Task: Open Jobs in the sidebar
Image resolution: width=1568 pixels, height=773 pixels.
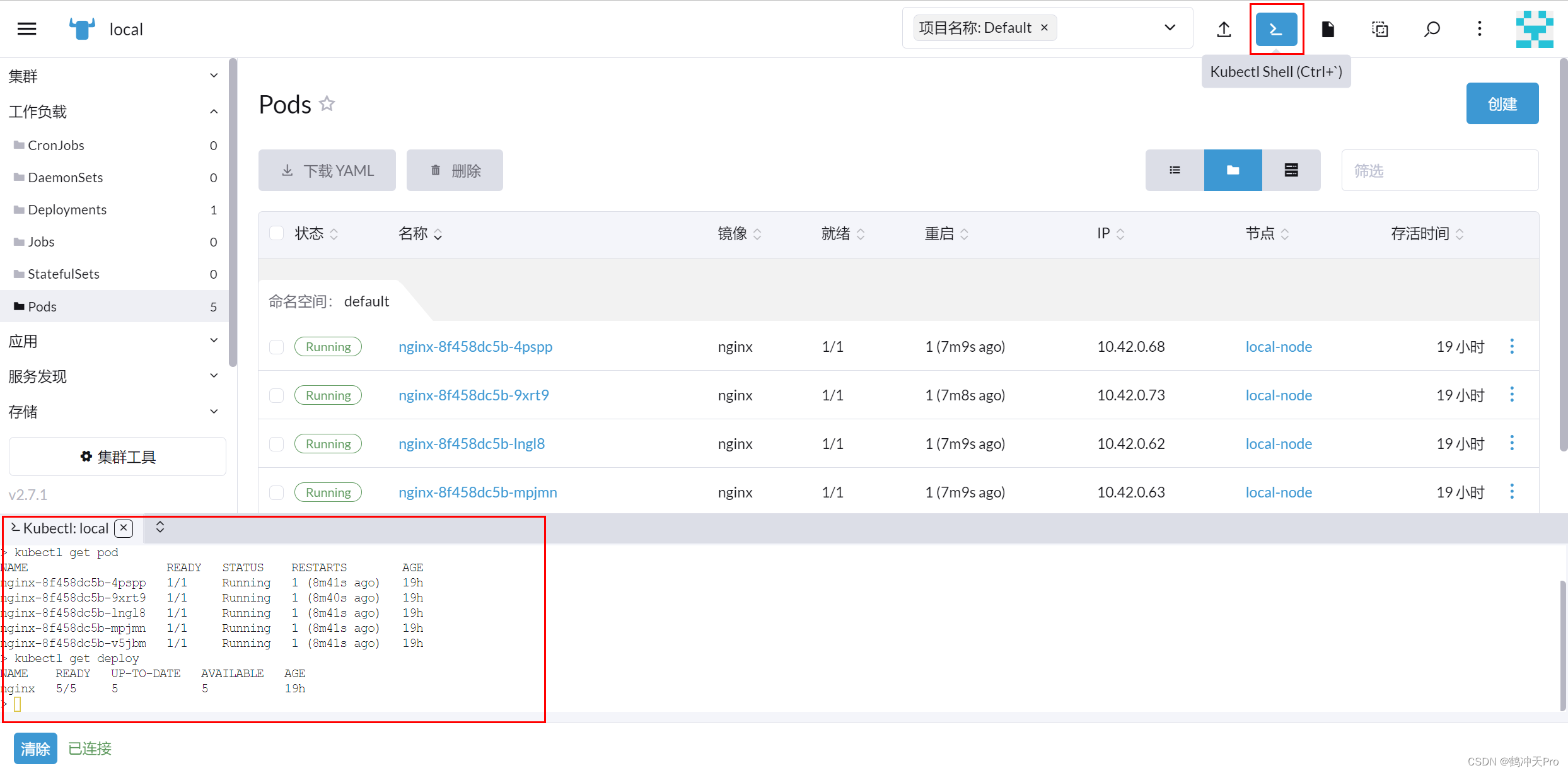Action: (113, 241)
